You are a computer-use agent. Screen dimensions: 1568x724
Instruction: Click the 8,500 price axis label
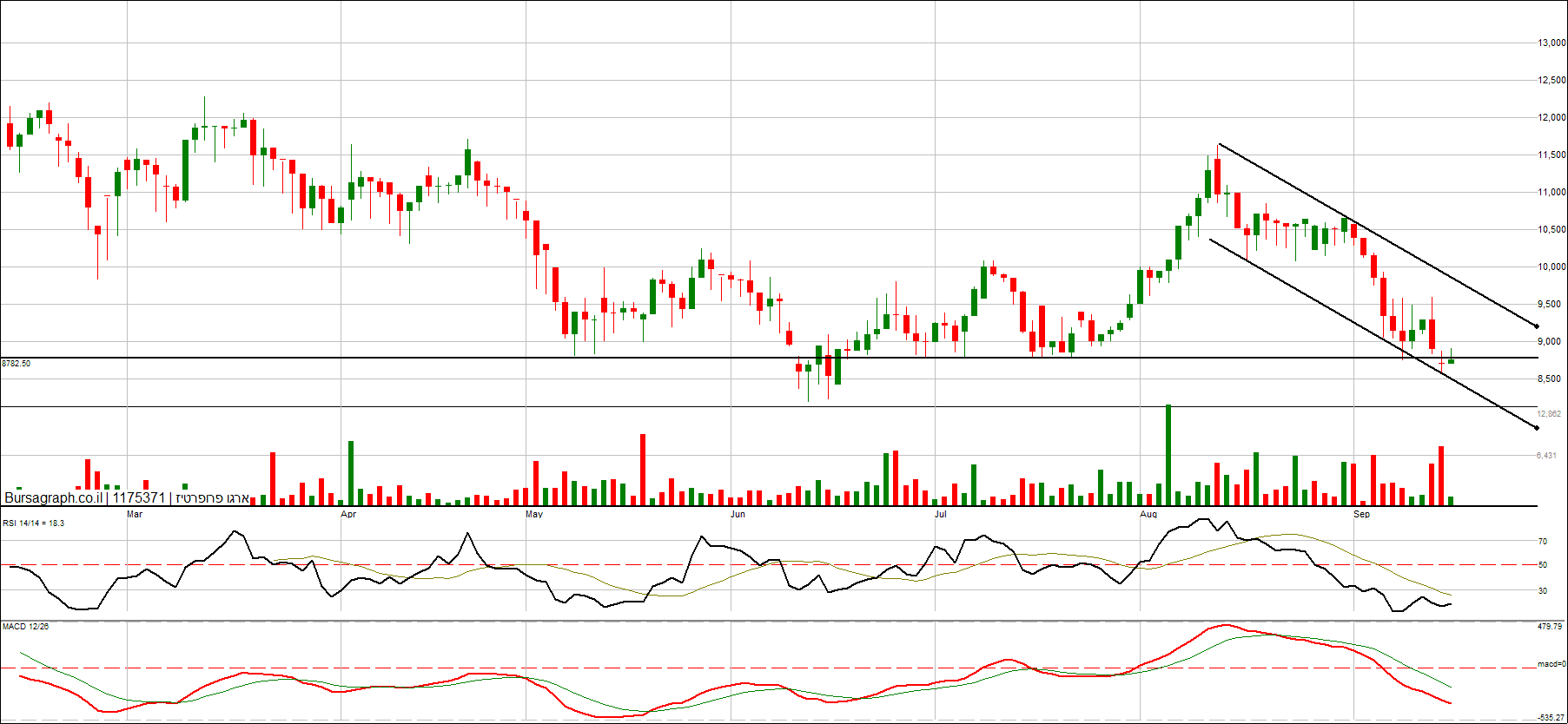pyautogui.click(x=1551, y=378)
